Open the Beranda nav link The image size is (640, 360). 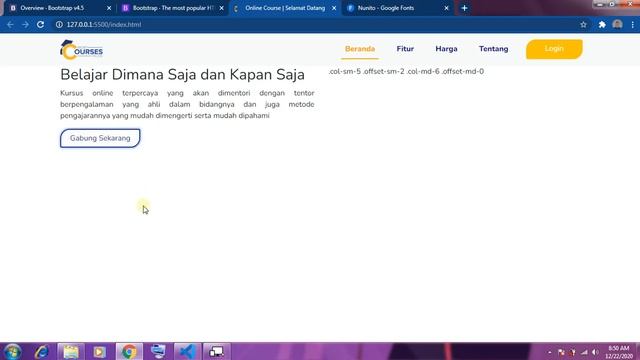(x=360, y=49)
